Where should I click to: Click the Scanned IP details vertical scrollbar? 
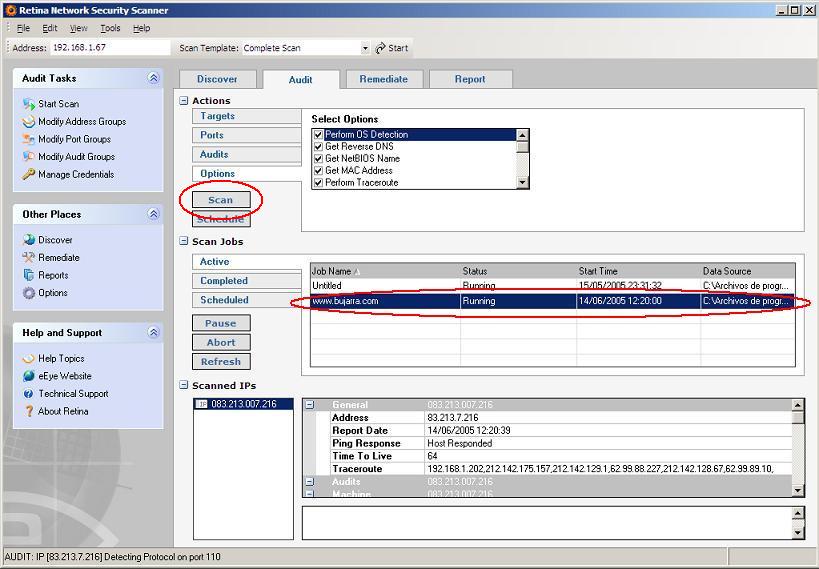tap(797, 448)
